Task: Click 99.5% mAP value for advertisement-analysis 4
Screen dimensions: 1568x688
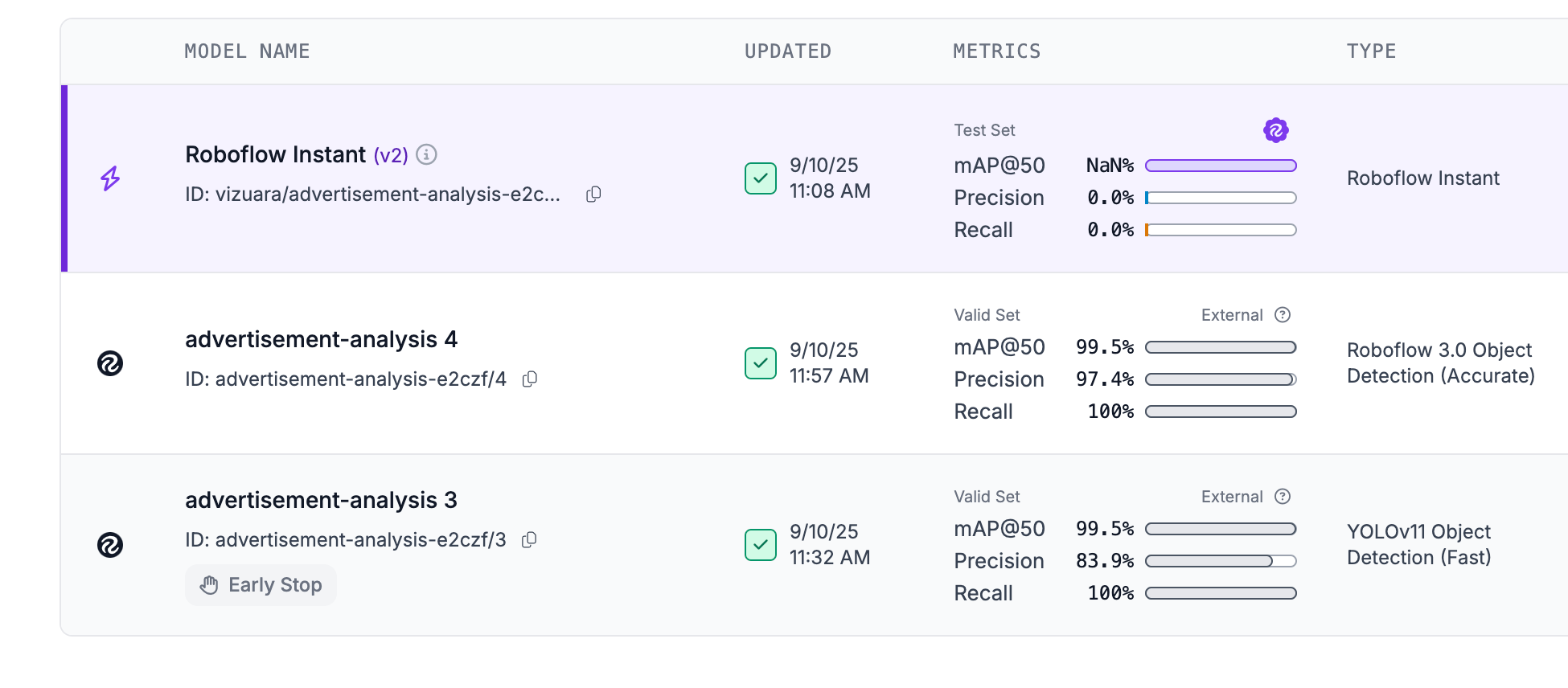Action: [x=1105, y=347]
